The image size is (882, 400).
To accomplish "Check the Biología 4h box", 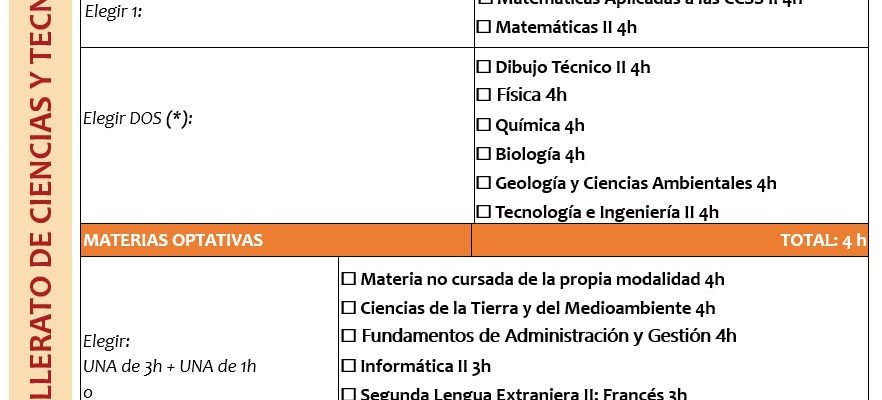I will point(484,155).
